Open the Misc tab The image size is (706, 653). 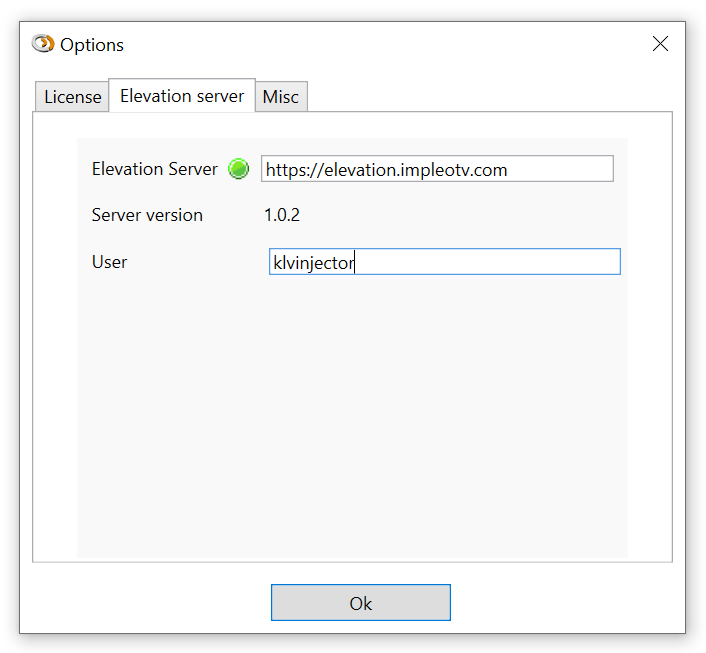pyautogui.click(x=281, y=96)
